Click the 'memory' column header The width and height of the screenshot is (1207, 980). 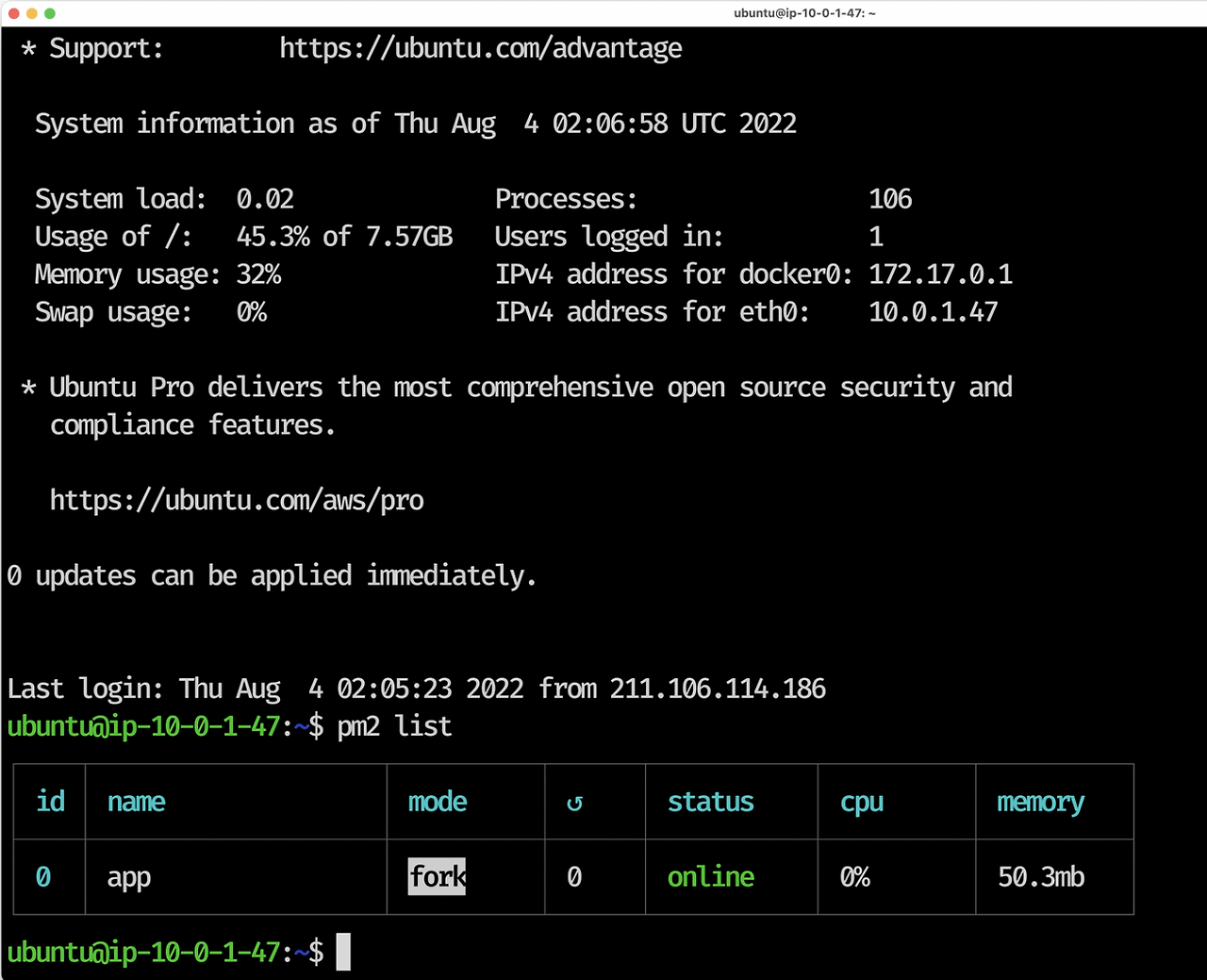pos(1039,801)
